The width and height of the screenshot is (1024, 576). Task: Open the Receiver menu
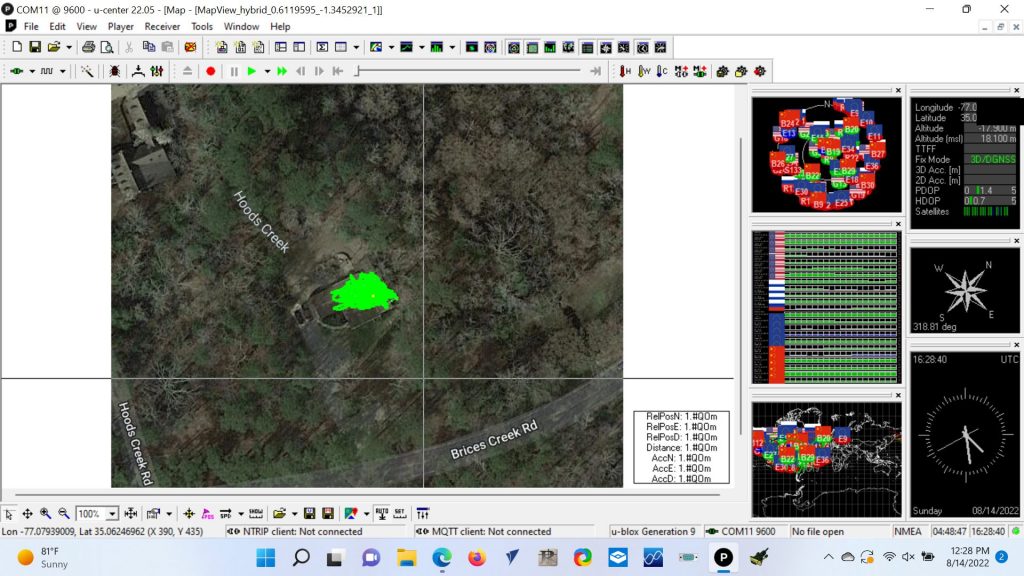coord(162,26)
